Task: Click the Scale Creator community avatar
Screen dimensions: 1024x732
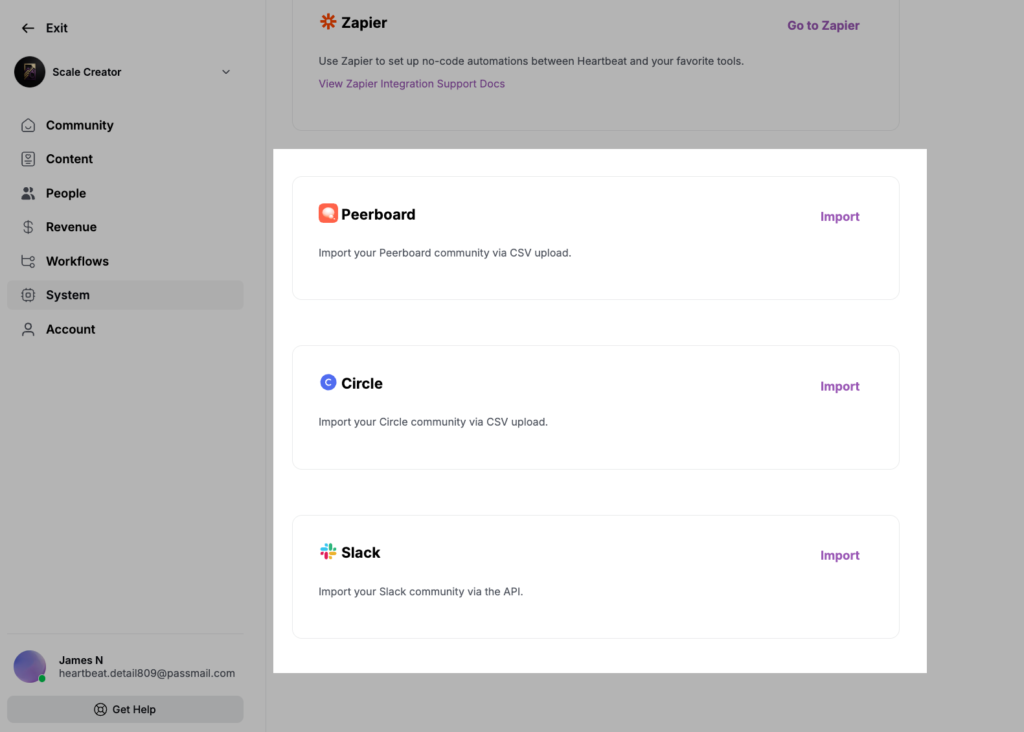Action: point(29,72)
